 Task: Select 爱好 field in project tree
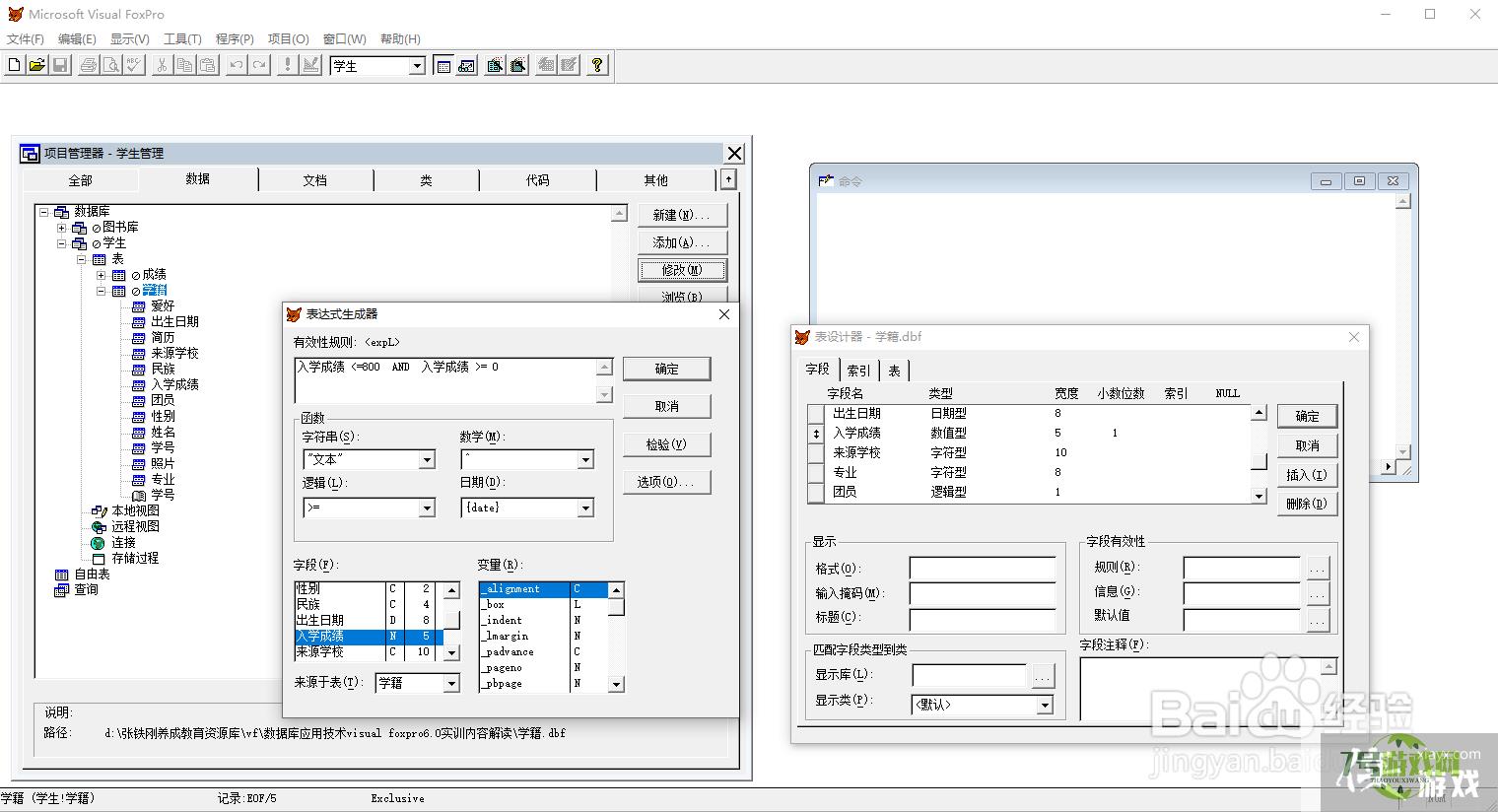pos(163,306)
